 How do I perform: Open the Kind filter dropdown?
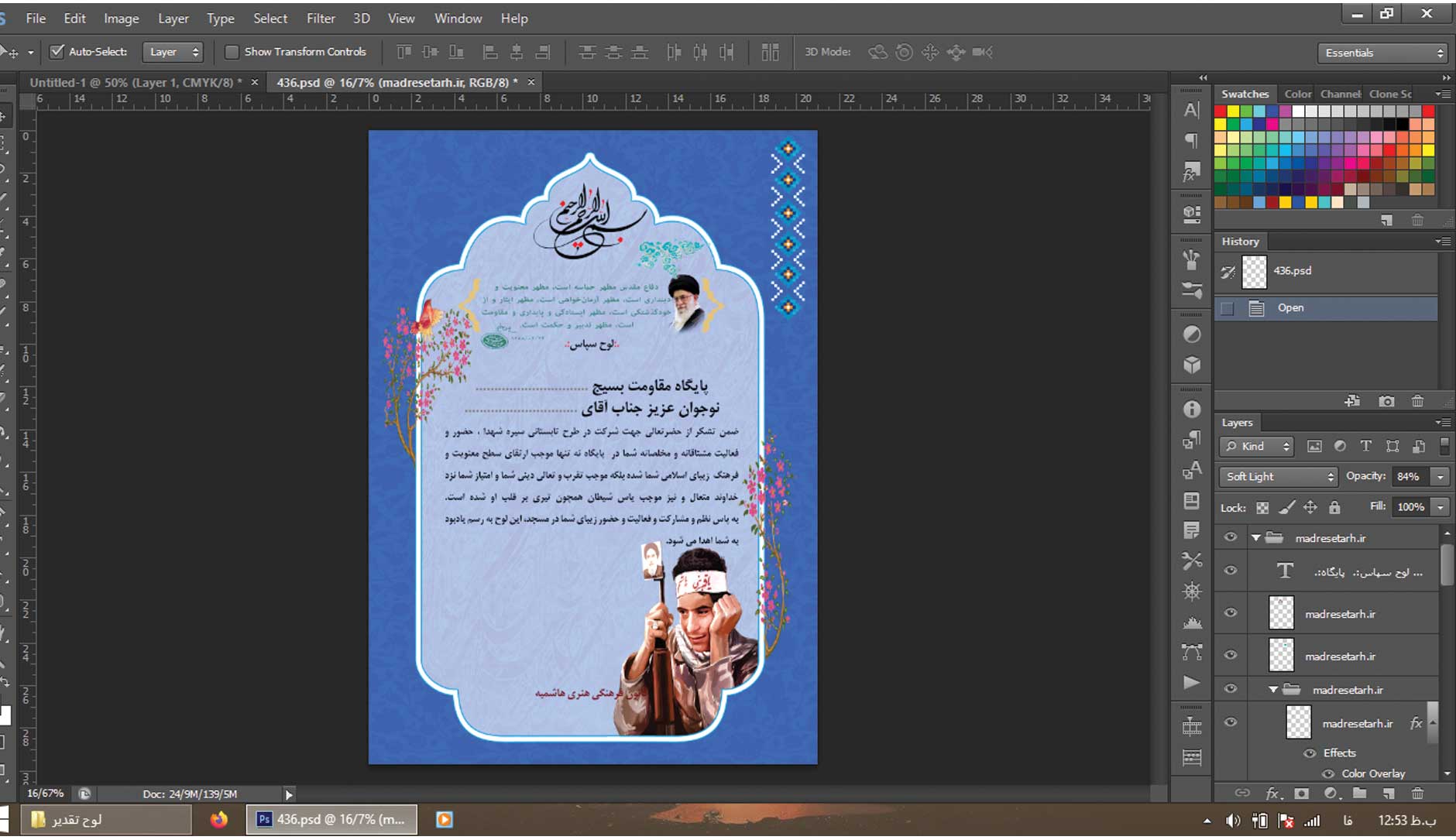point(1256,446)
